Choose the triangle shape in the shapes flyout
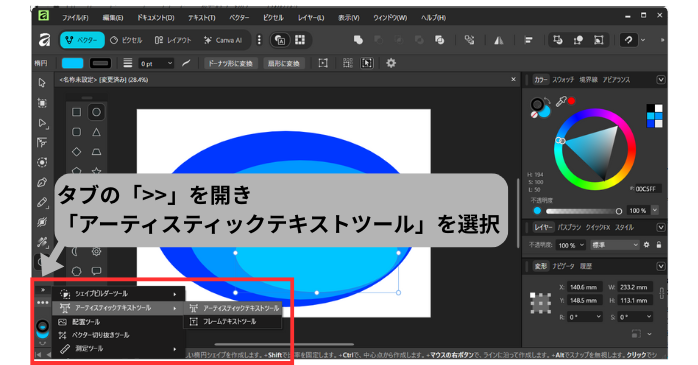The height and width of the screenshot is (365, 698). 96,132
